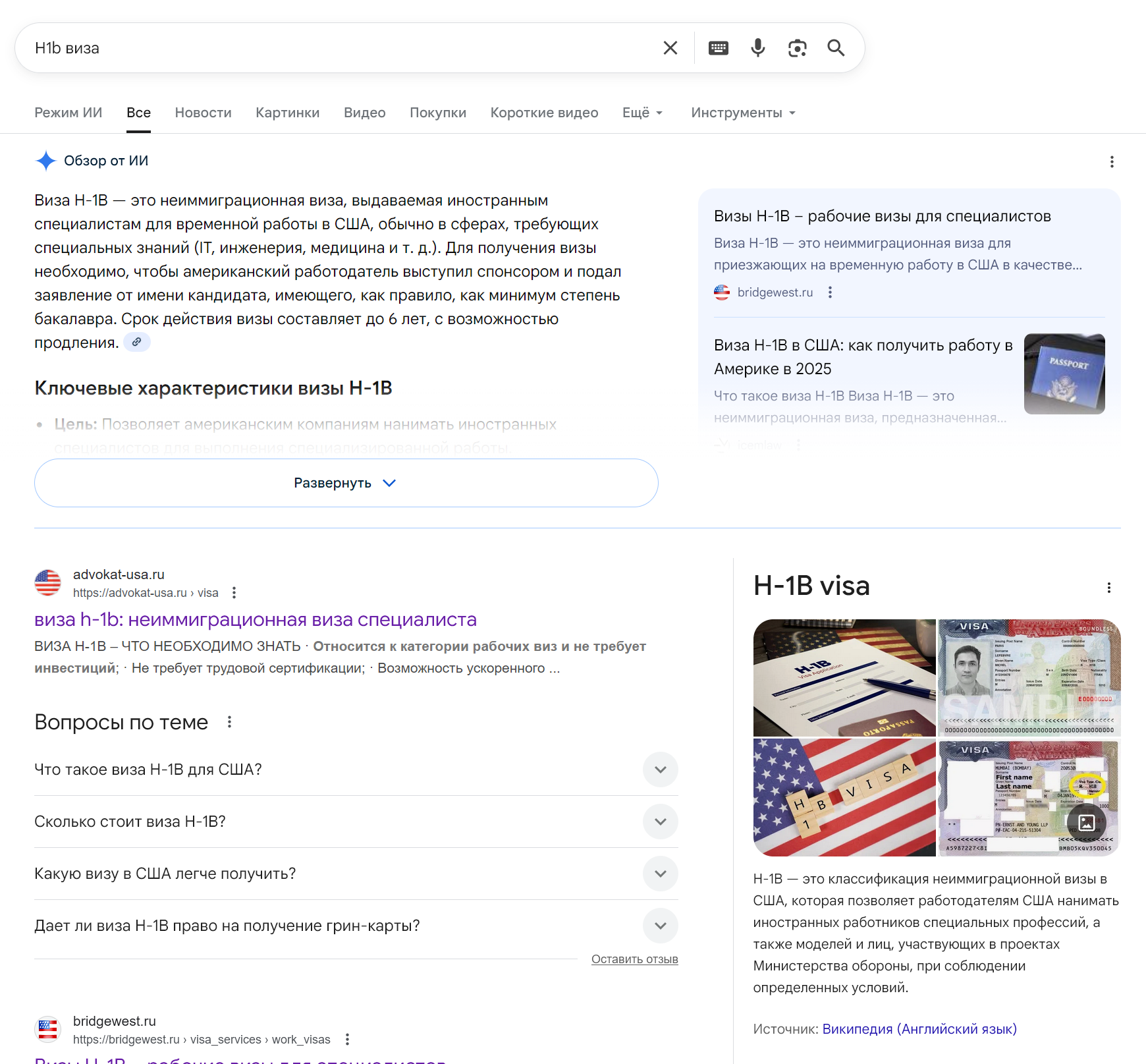Click the bridgewest.ru favicon in bottom result
The image size is (1146, 1064).
47,1029
